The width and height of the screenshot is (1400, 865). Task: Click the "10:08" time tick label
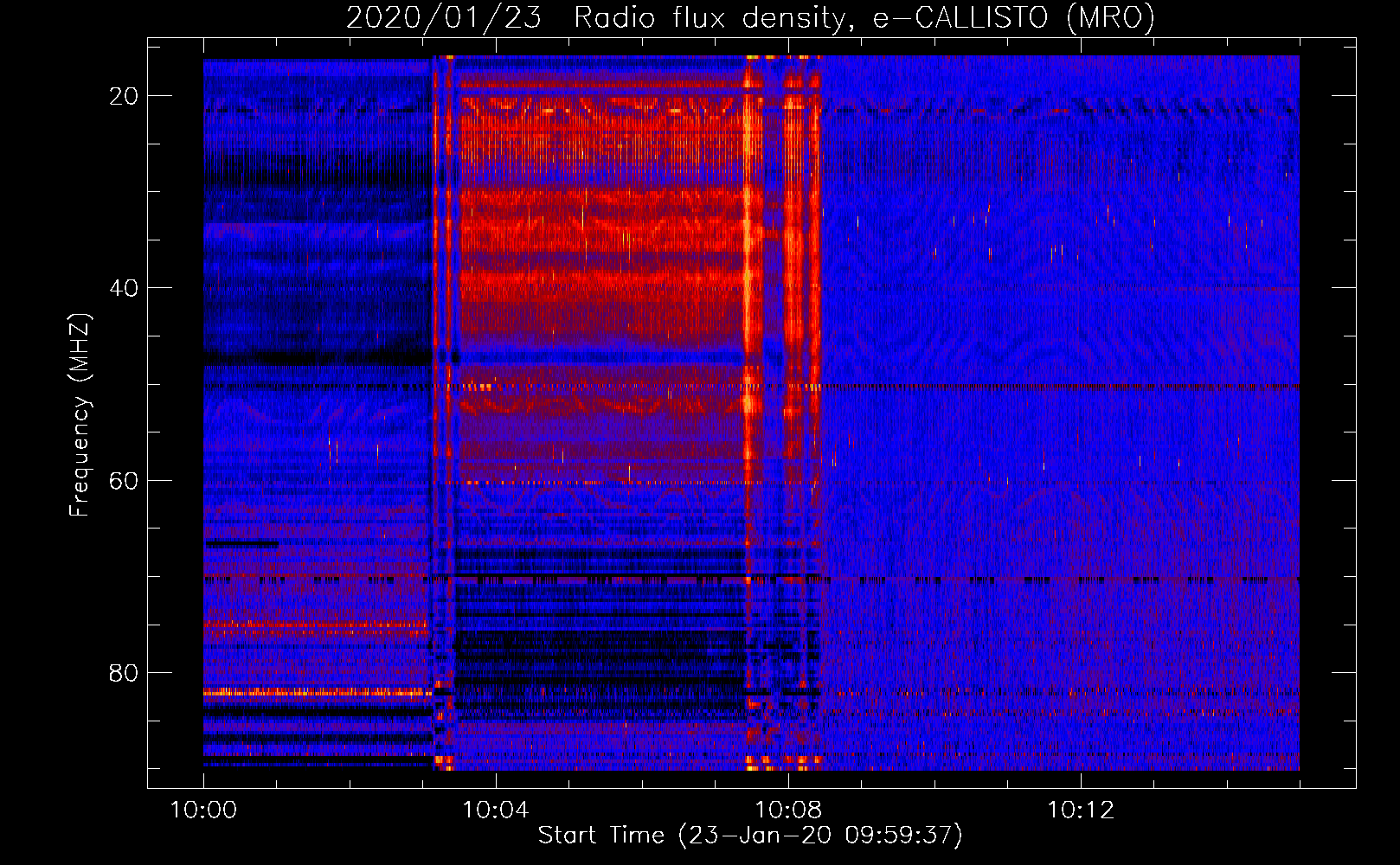coord(787,810)
